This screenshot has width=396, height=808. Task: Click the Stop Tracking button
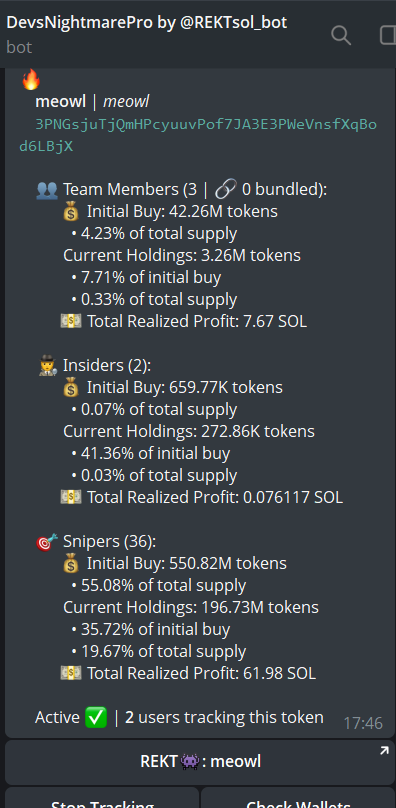coord(102,798)
